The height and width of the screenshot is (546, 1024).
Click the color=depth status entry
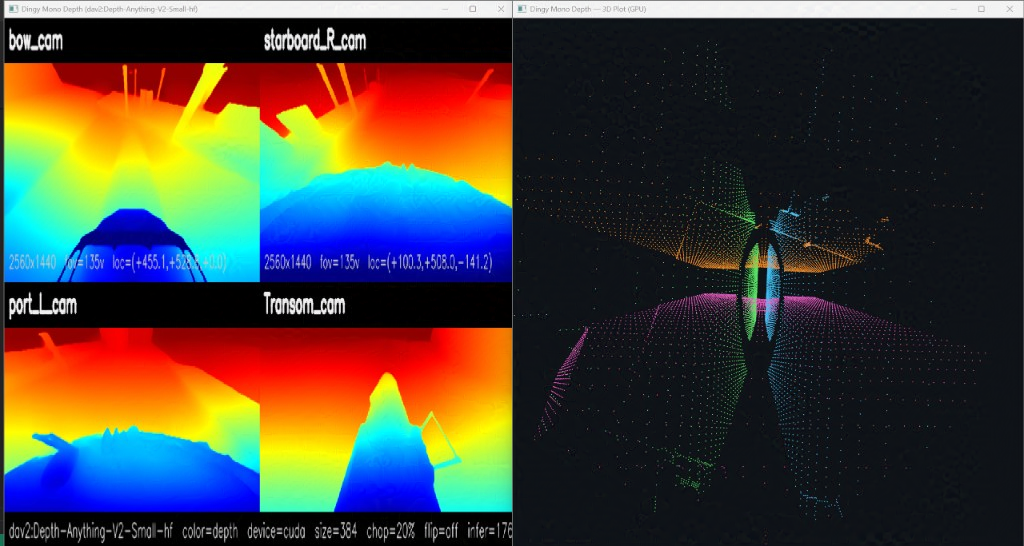pyautogui.click(x=210, y=532)
